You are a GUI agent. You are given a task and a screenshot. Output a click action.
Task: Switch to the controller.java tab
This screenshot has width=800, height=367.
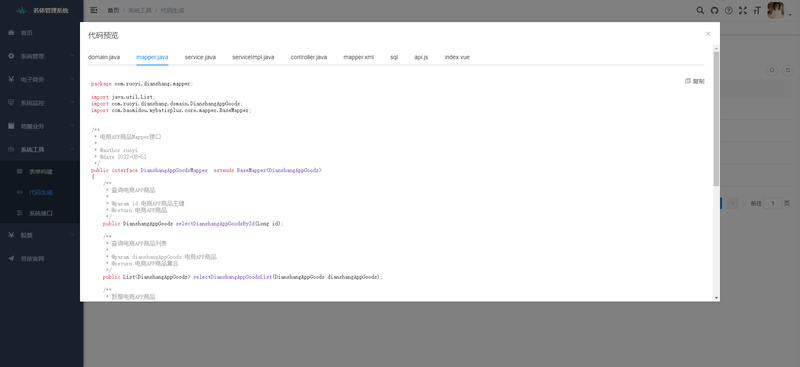[309, 57]
